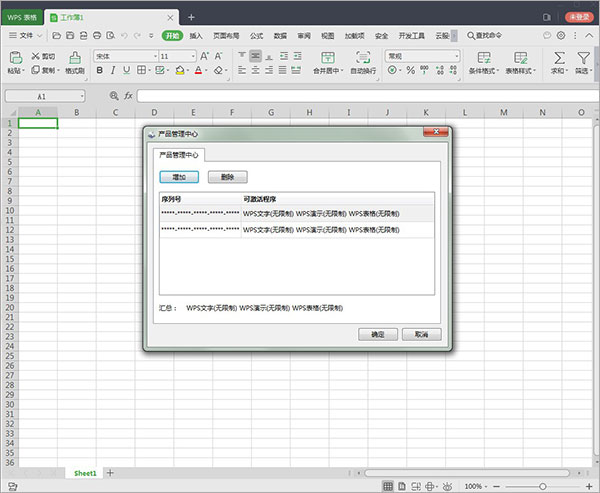Center text horizontally
Image resolution: width=600 pixels, height=493 pixels.
[256, 70]
